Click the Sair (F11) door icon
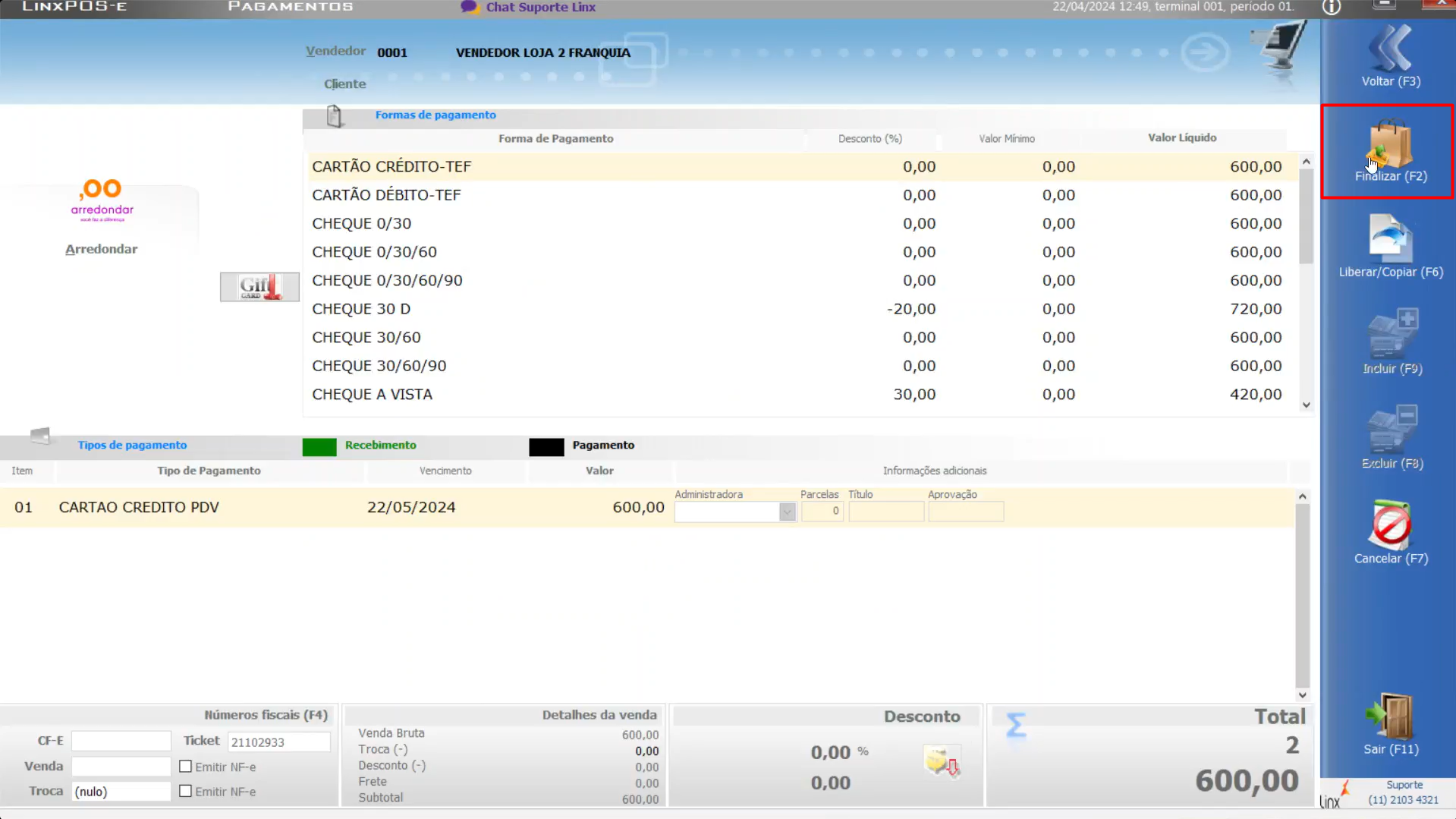This screenshot has width=1456, height=819. pos(1391,715)
